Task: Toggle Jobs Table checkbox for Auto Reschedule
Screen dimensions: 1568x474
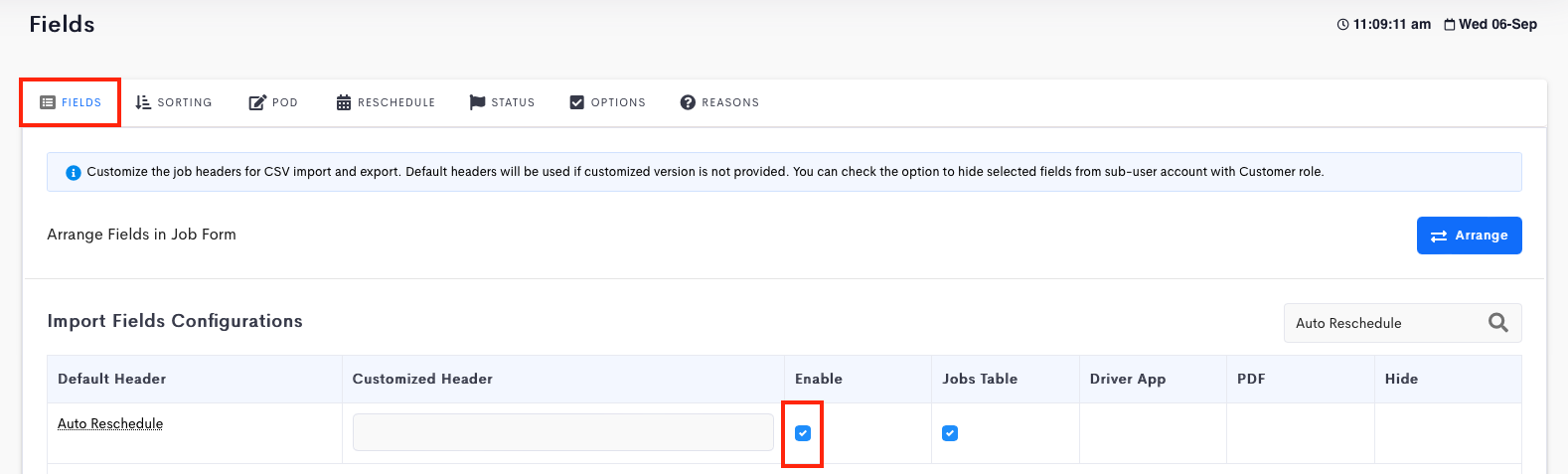Action: [x=950, y=433]
